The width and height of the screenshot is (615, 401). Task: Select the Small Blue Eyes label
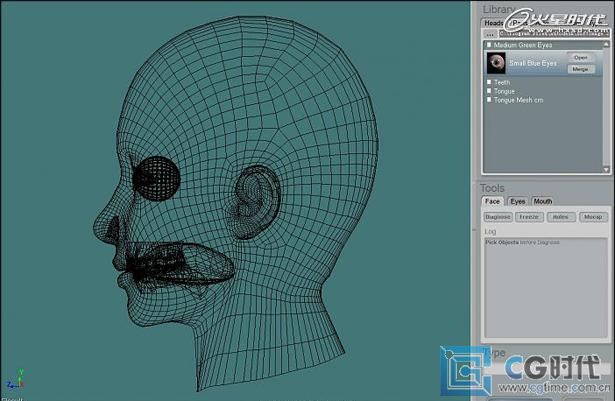point(533,63)
